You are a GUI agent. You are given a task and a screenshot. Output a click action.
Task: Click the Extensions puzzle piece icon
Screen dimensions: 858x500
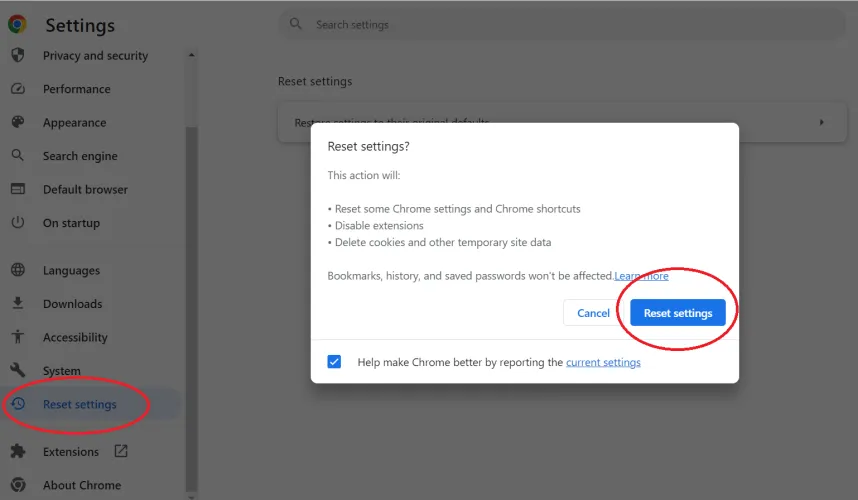(x=17, y=451)
